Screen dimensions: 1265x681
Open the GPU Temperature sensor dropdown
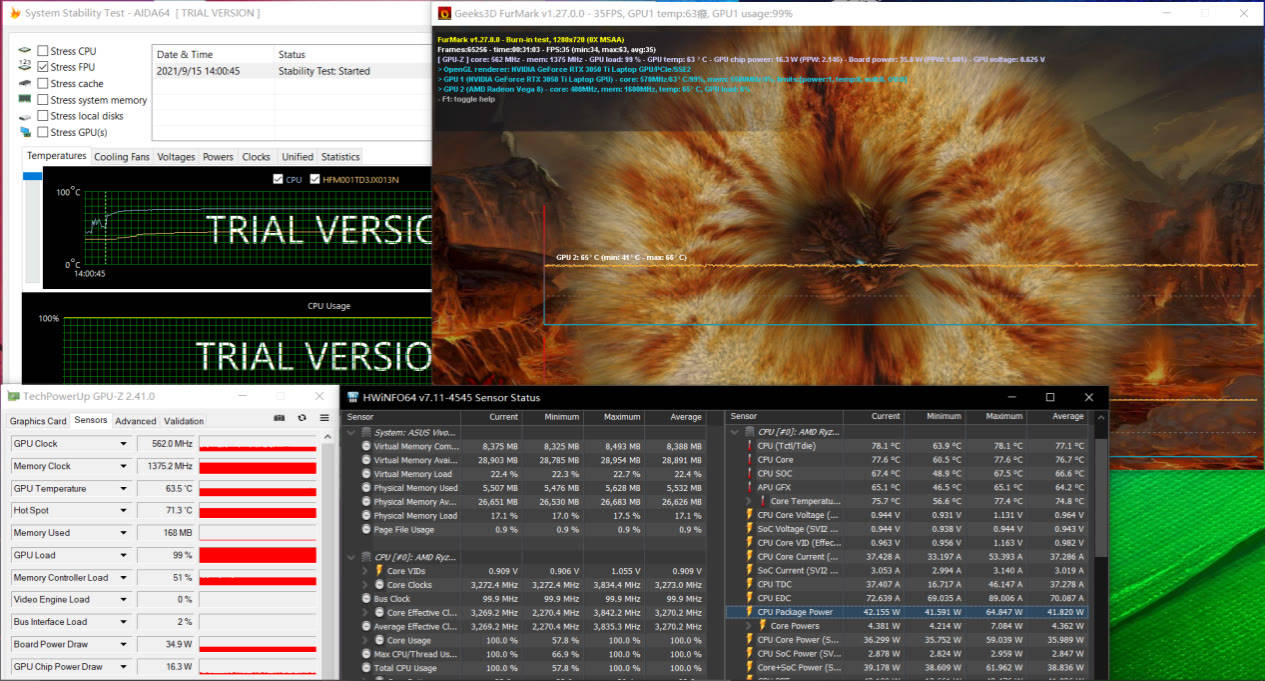124,489
